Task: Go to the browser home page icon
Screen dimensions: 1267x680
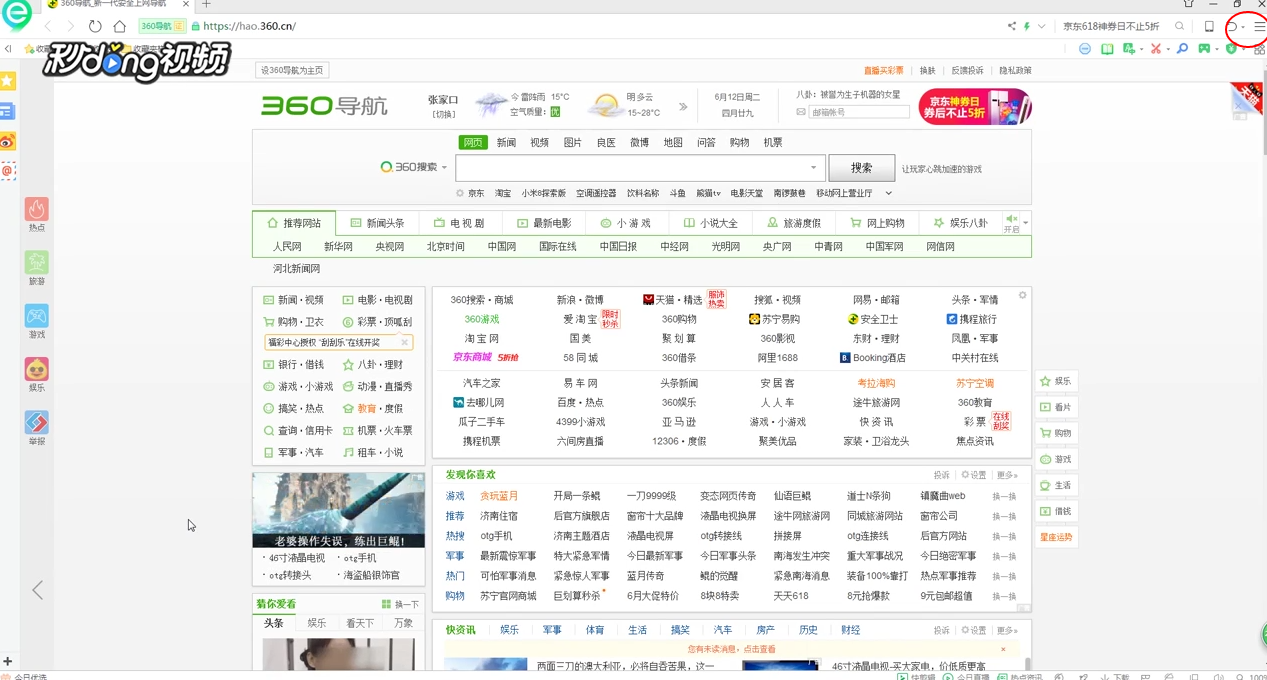Action: tap(119, 26)
